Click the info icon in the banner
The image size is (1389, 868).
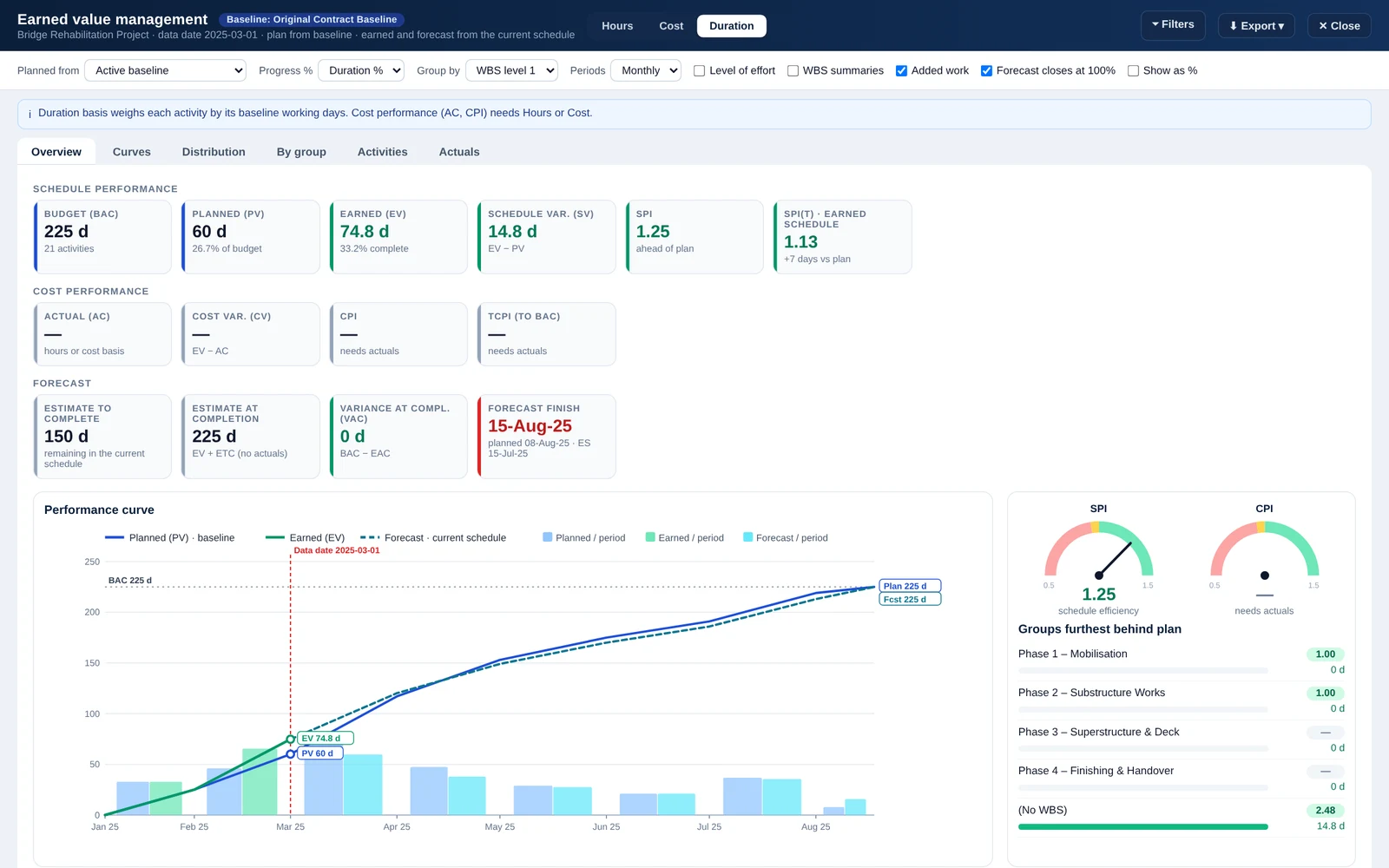click(30, 114)
